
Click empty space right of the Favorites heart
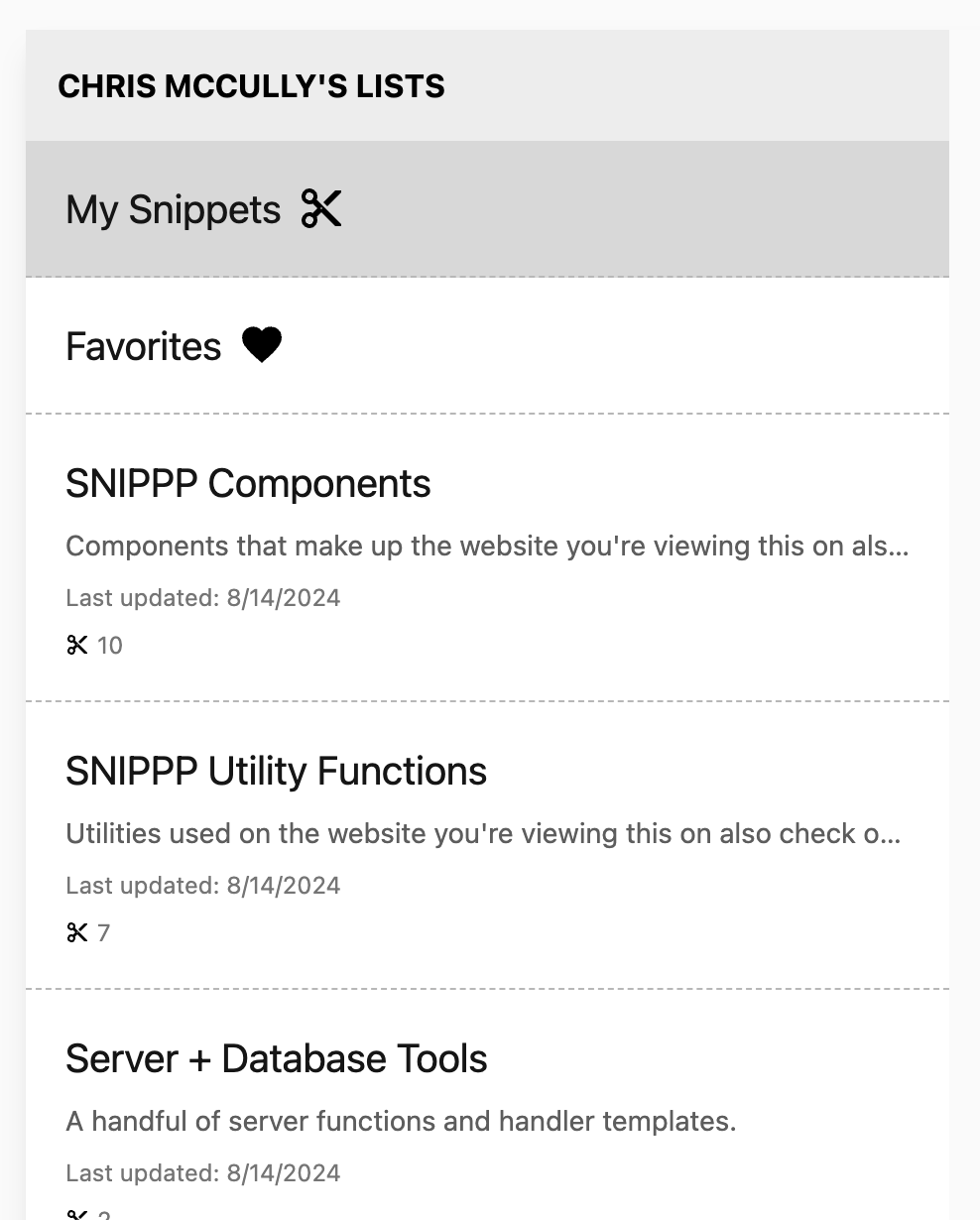[615, 346]
